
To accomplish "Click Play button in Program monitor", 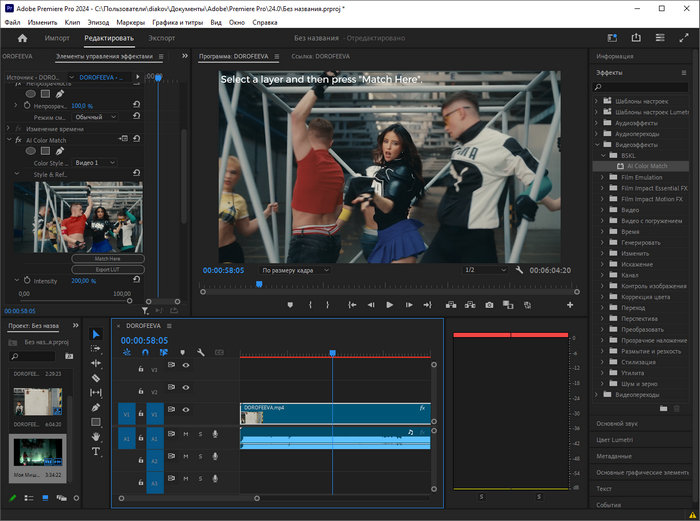I will (x=389, y=305).
